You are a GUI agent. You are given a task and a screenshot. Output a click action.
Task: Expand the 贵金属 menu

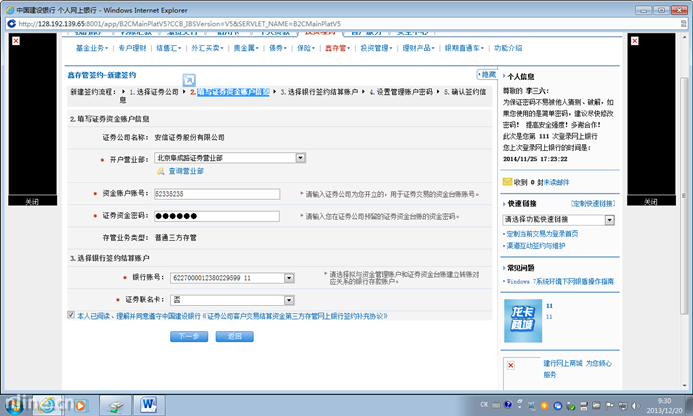(246, 48)
